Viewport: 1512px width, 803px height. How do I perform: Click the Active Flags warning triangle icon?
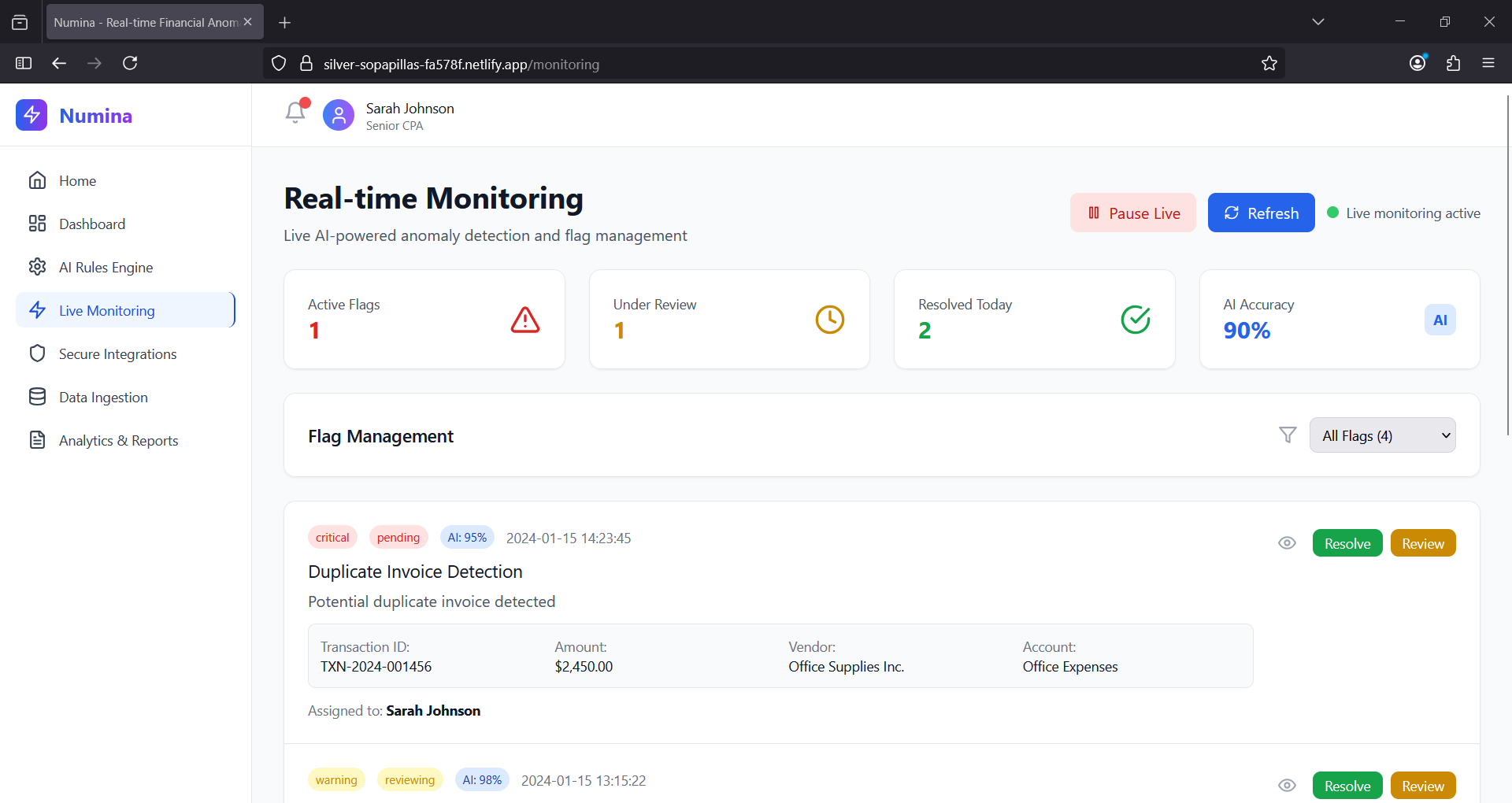click(525, 320)
